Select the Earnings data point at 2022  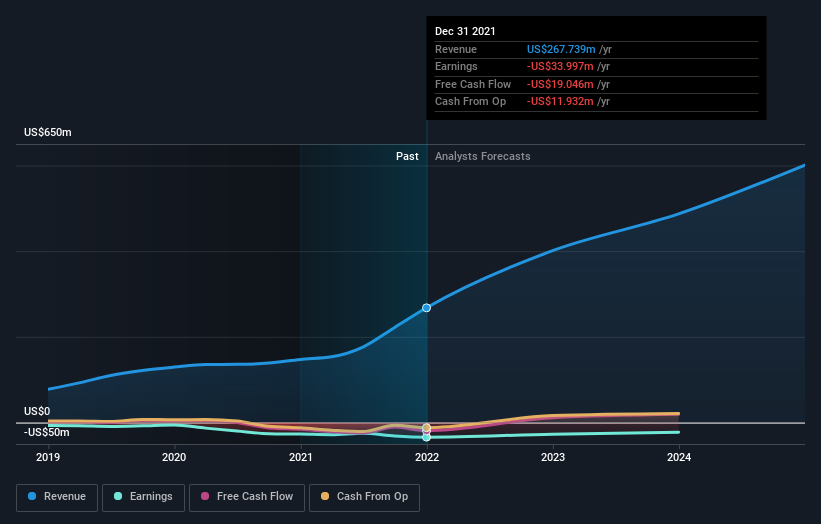[427, 437]
